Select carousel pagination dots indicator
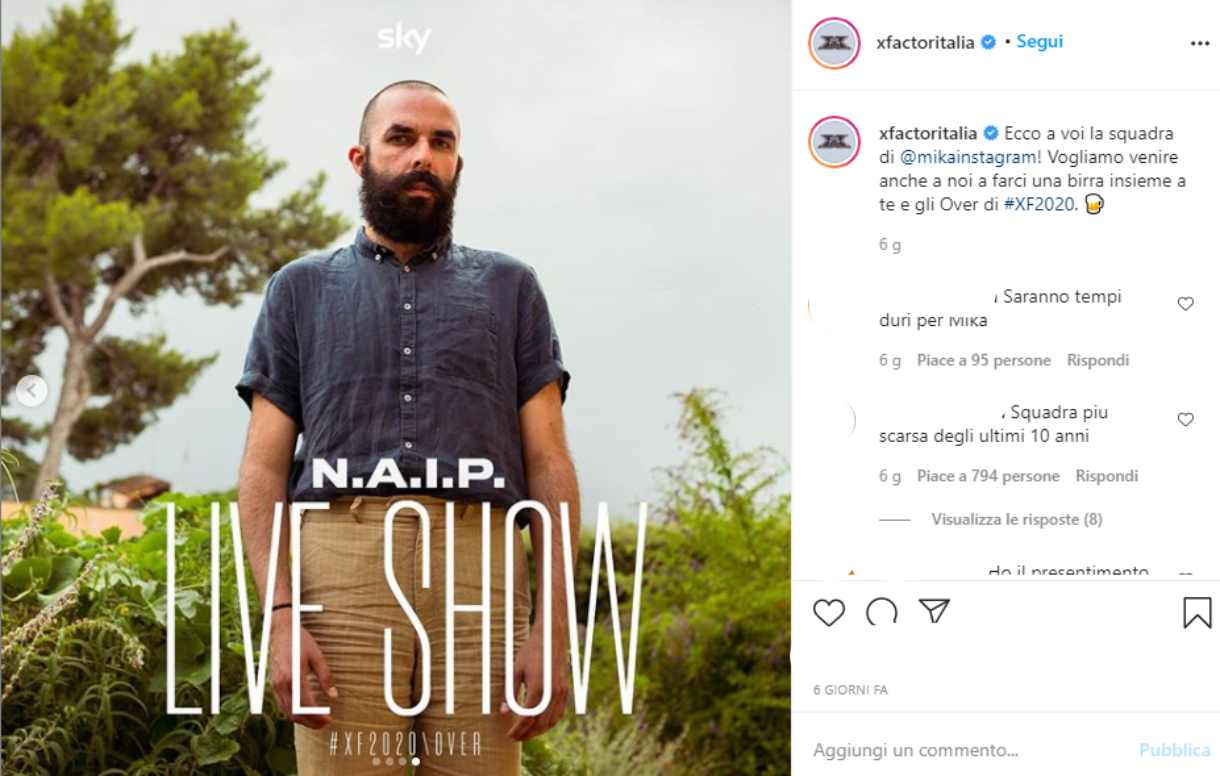 point(396,761)
